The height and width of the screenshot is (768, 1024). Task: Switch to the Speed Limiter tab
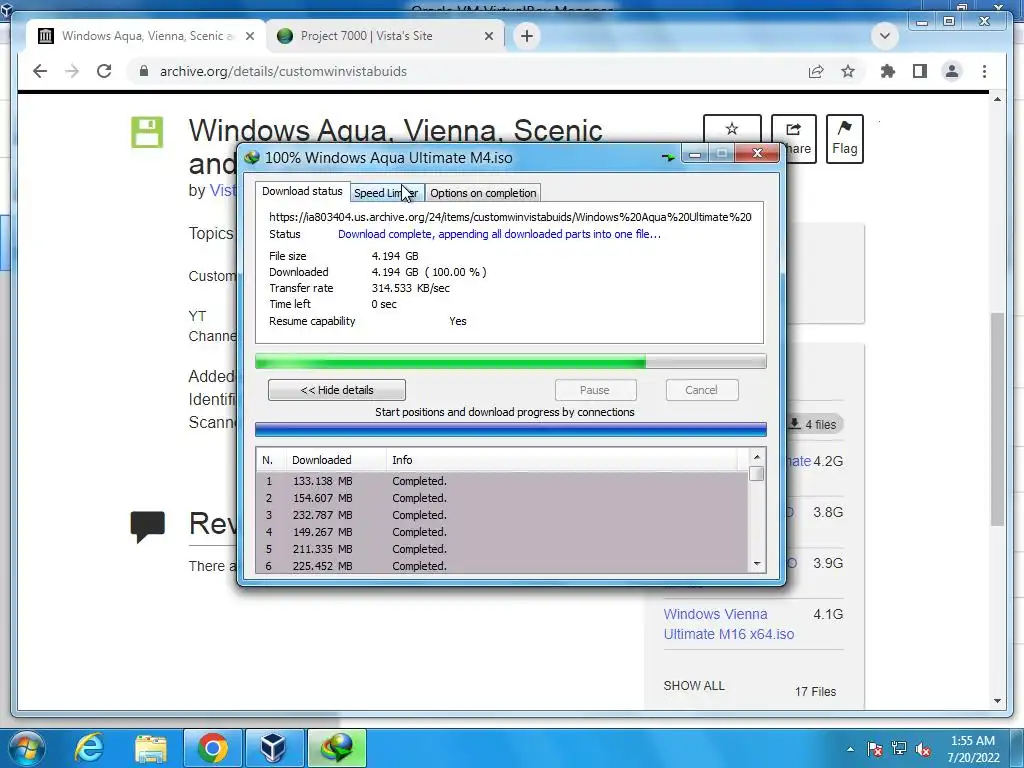[x=387, y=193]
